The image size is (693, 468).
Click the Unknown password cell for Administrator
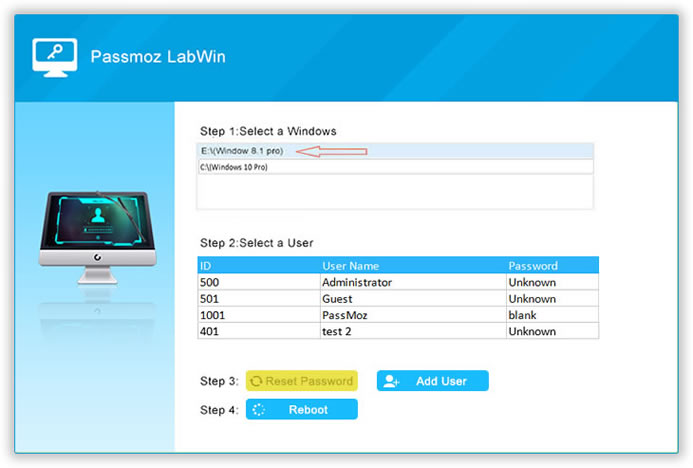(x=551, y=282)
